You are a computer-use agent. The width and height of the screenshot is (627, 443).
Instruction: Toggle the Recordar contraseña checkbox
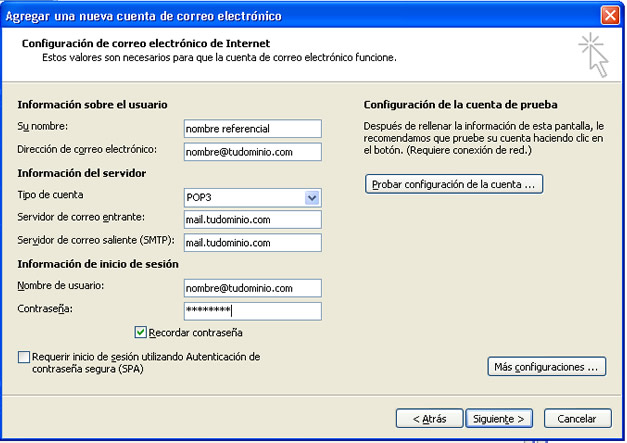[x=141, y=332]
